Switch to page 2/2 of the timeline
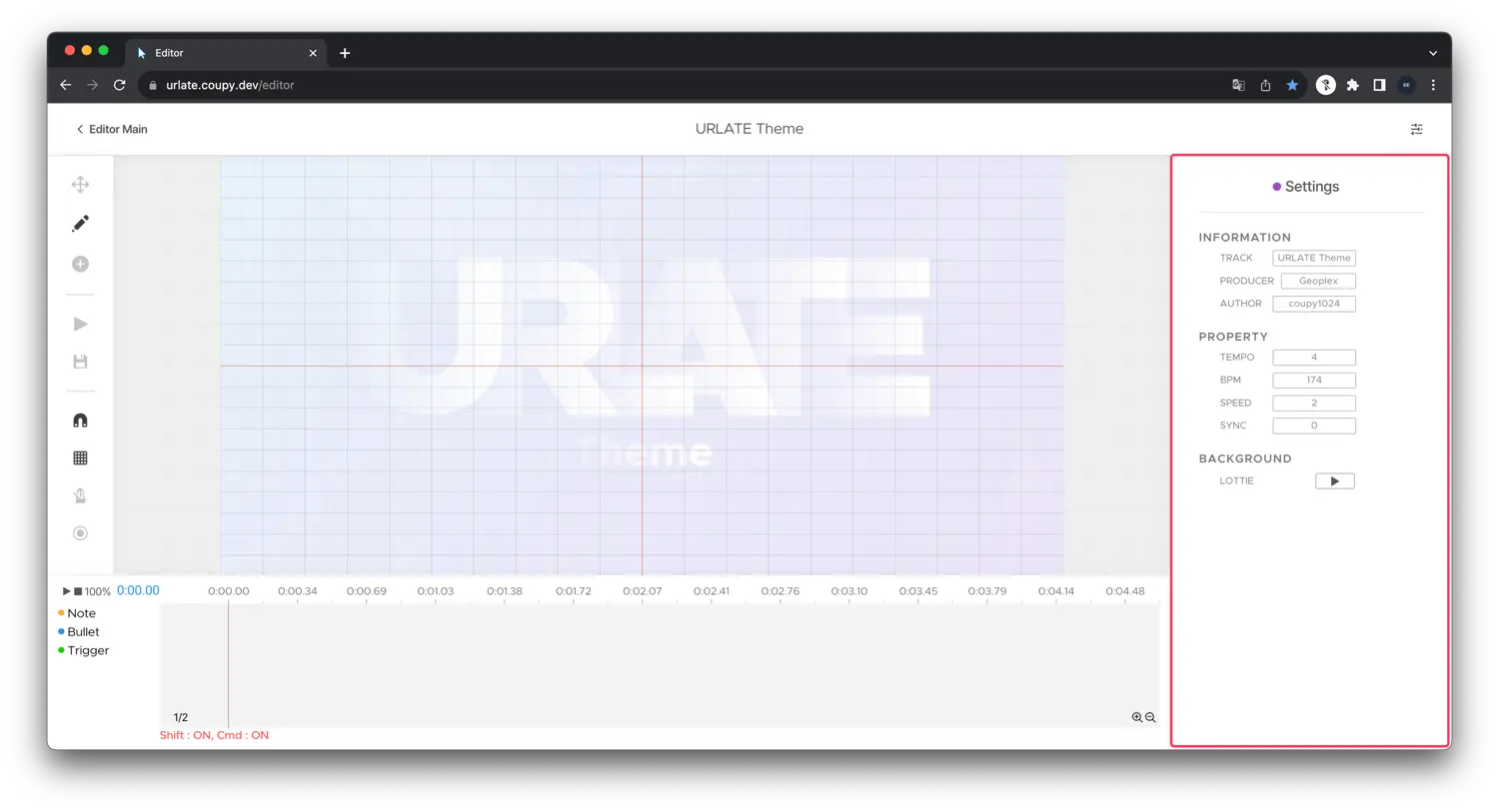1499x812 pixels. coord(180,717)
